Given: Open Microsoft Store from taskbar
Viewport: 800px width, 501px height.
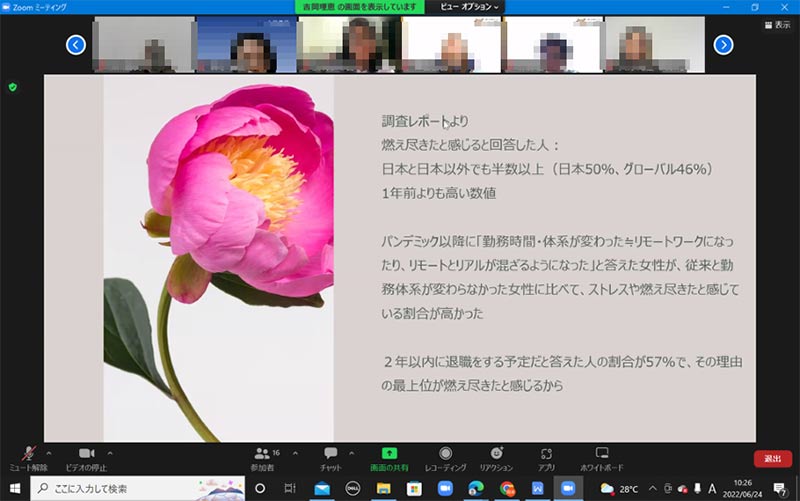Looking at the screenshot, I should coord(414,489).
